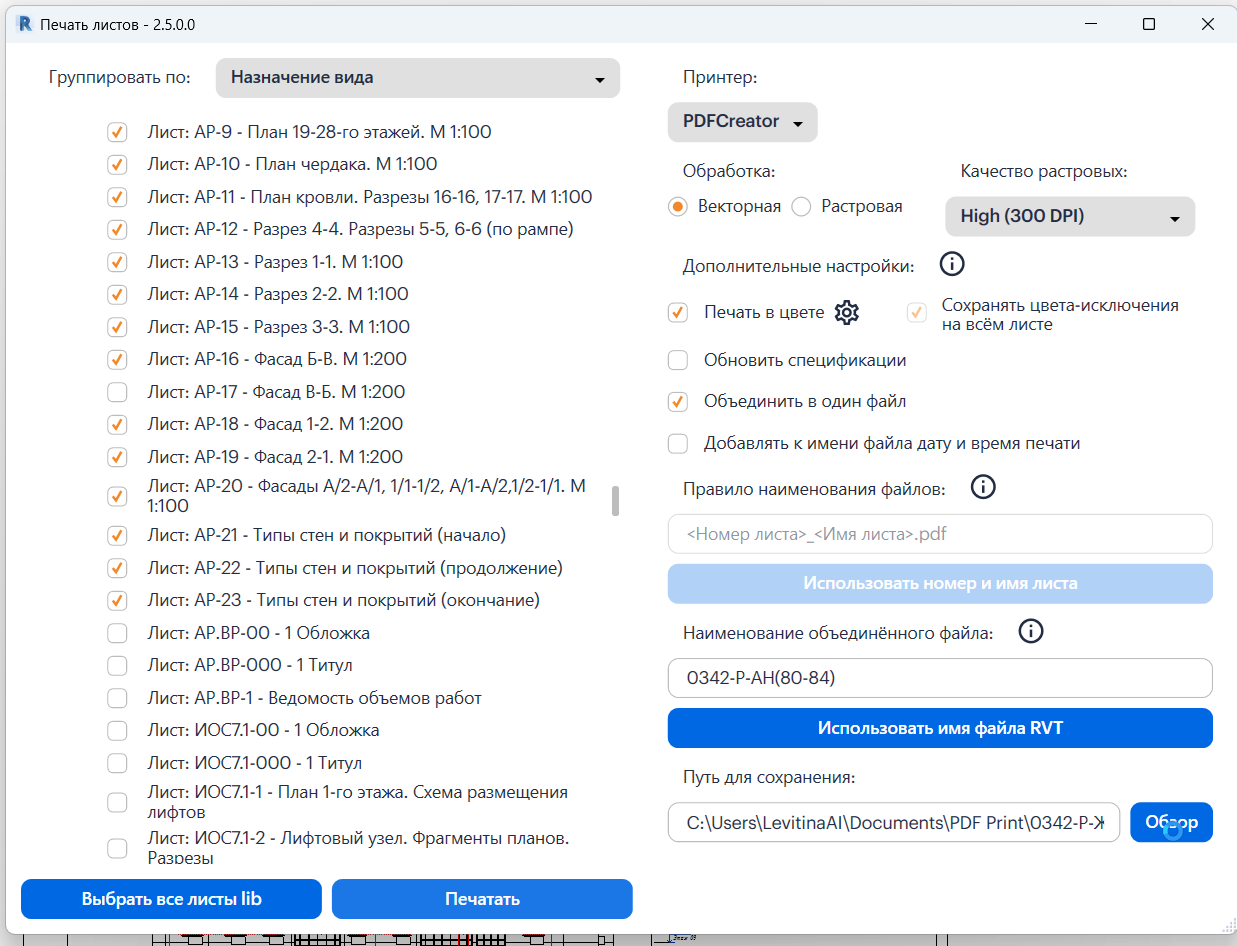Click text Лист: ИОС7.1-1 План 1-го этажа
1237x946 pixels.
(357, 802)
